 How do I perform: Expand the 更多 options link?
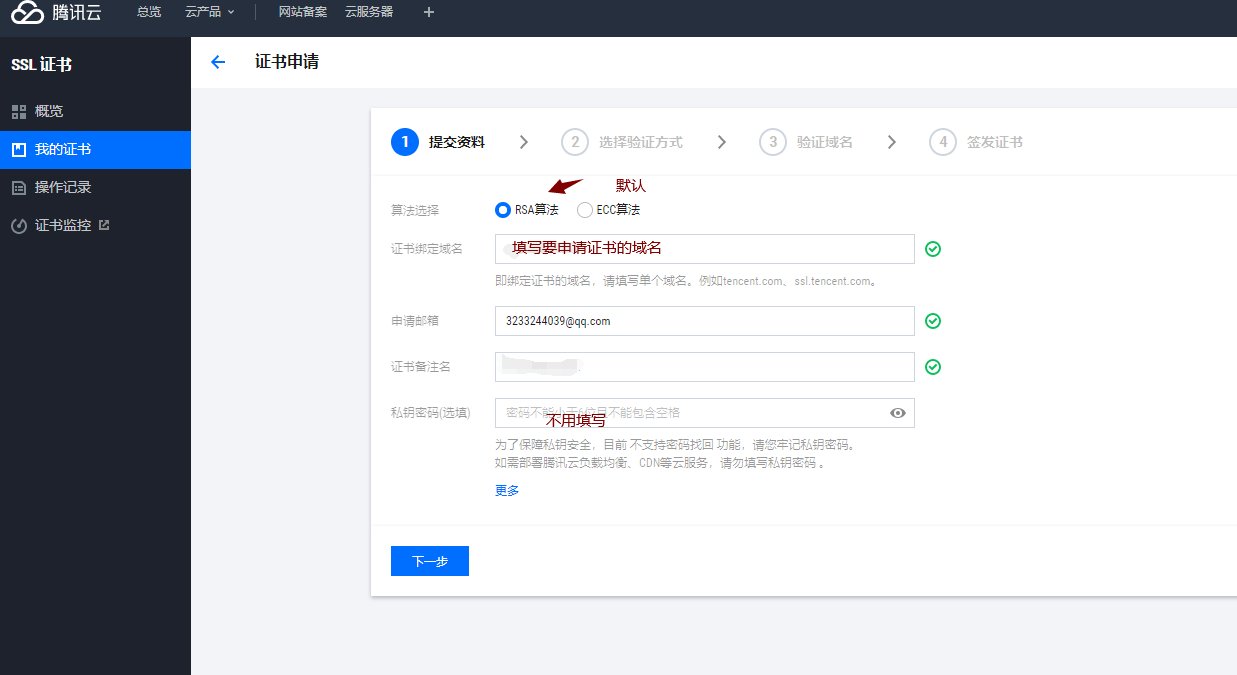507,491
